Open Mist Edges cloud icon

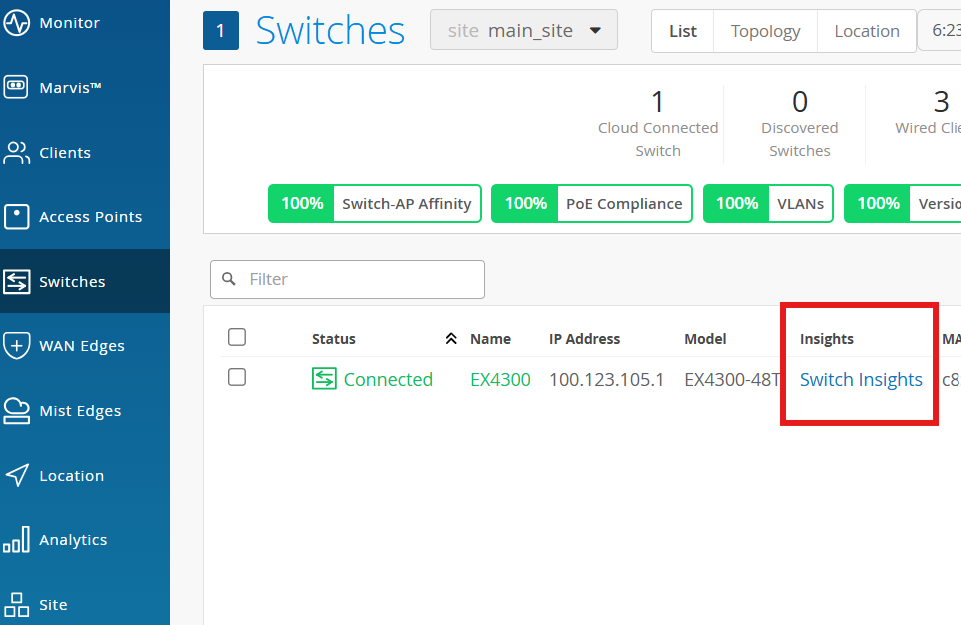17,411
